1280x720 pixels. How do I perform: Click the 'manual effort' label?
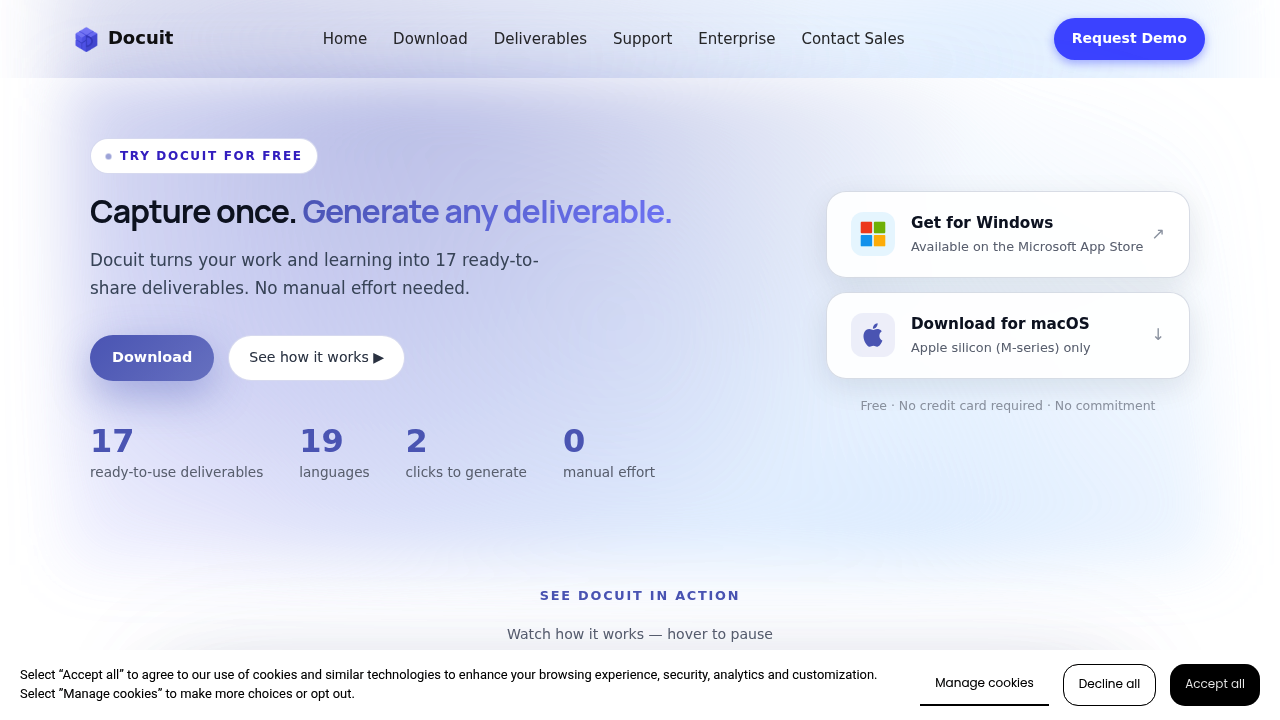point(609,472)
